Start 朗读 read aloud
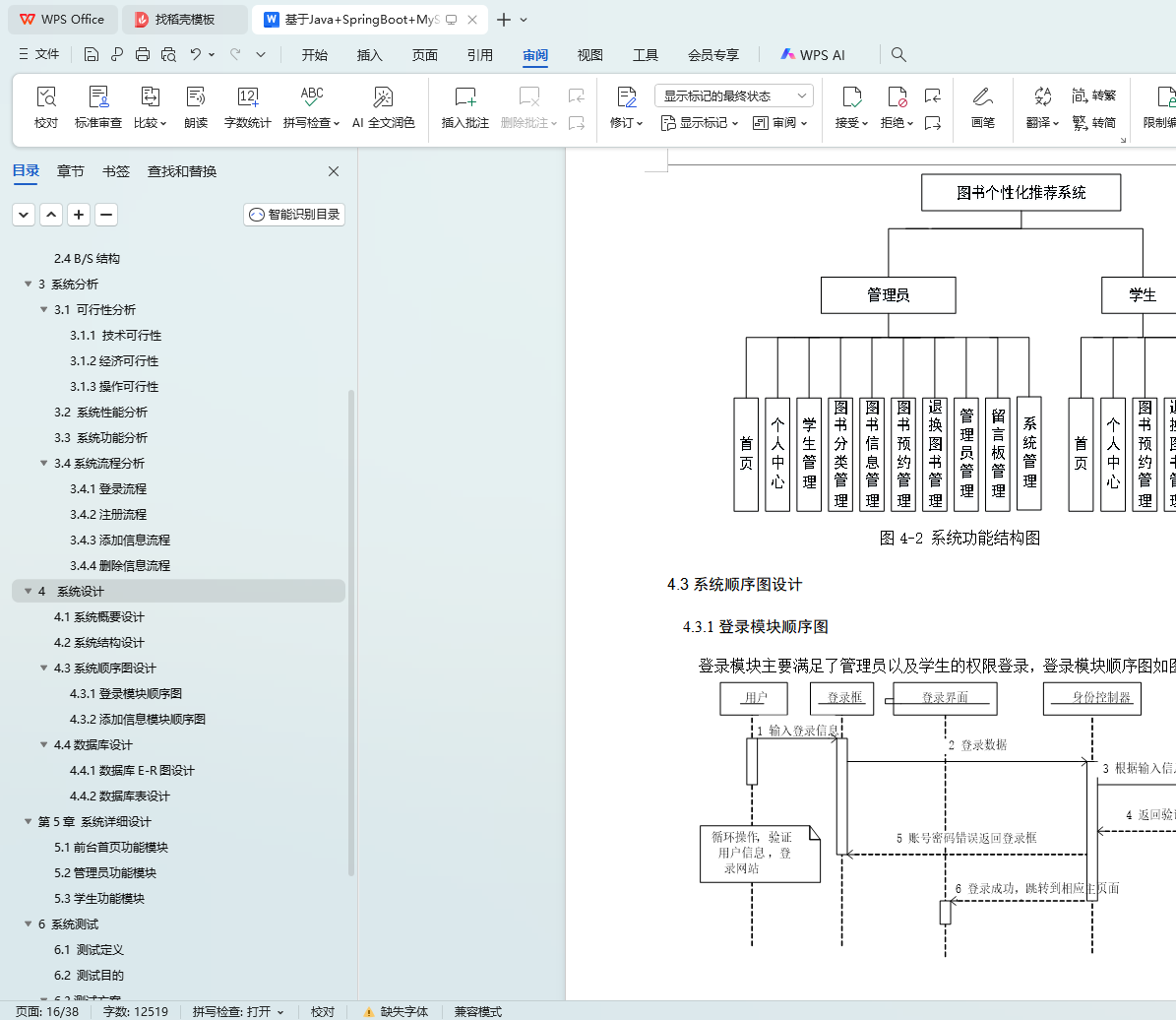 coord(196,107)
